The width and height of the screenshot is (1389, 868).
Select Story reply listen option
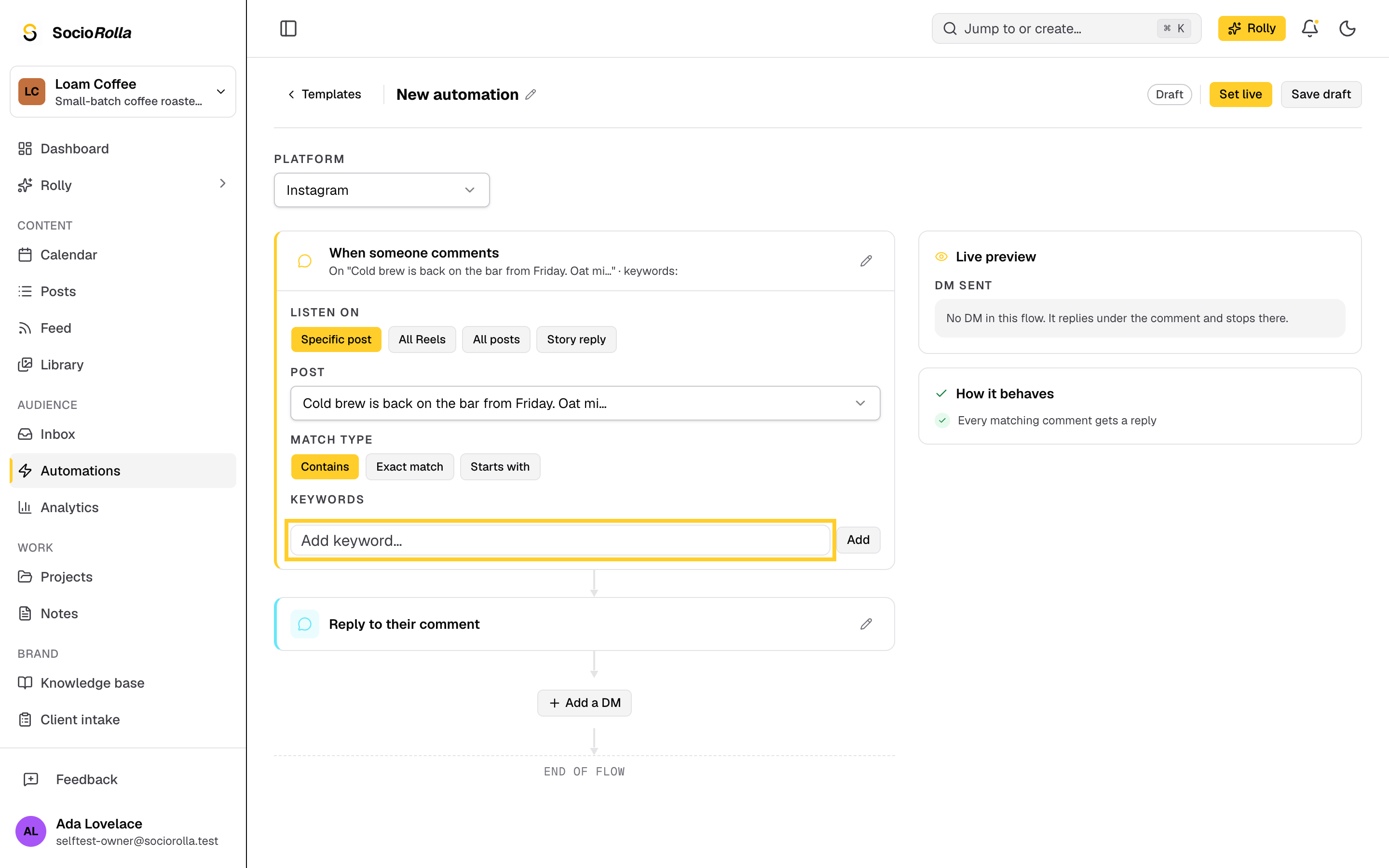[576, 339]
